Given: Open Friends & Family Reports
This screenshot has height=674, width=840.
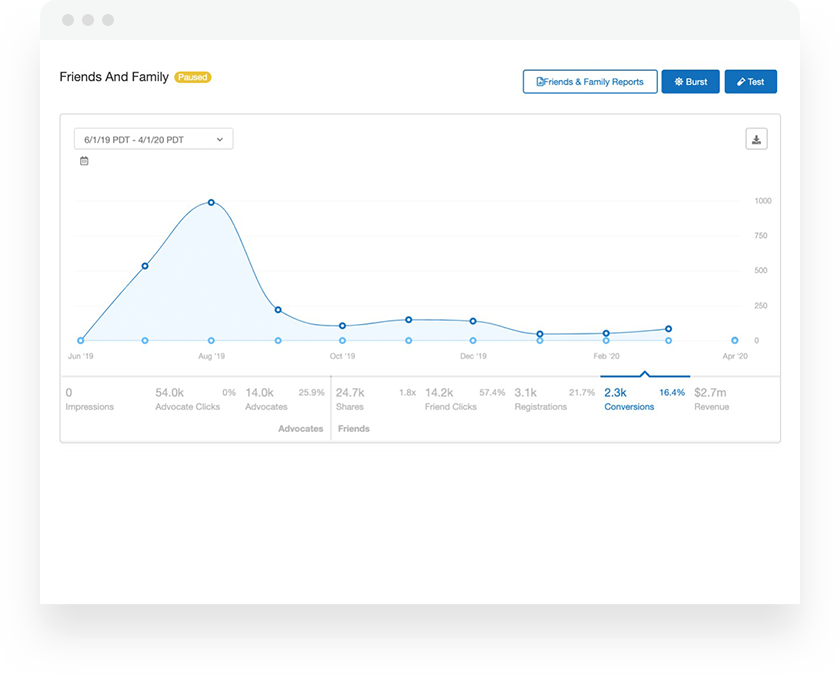Looking at the screenshot, I should (590, 82).
